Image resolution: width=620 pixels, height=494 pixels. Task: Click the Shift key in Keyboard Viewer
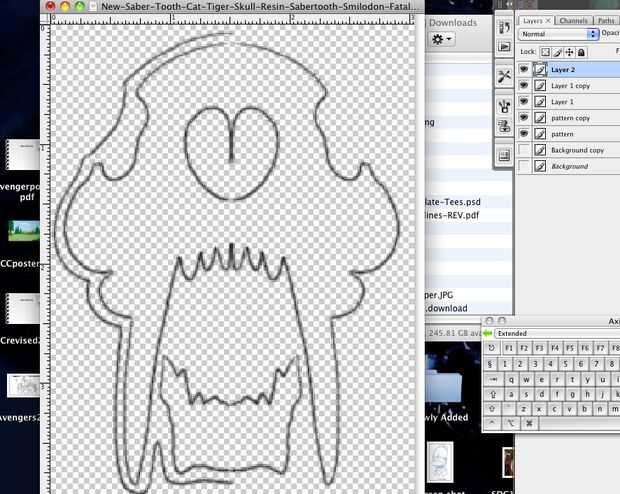[x=491, y=409]
